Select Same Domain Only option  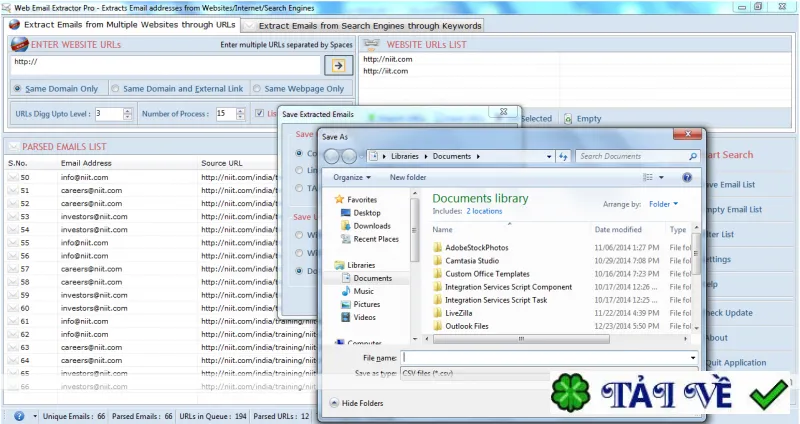[17, 88]
